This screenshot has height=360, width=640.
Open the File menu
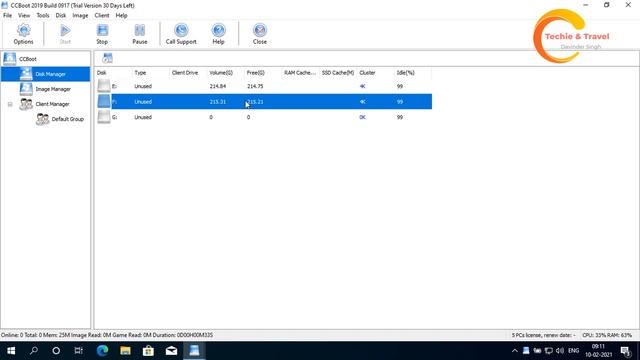click(x=7, y=16)
